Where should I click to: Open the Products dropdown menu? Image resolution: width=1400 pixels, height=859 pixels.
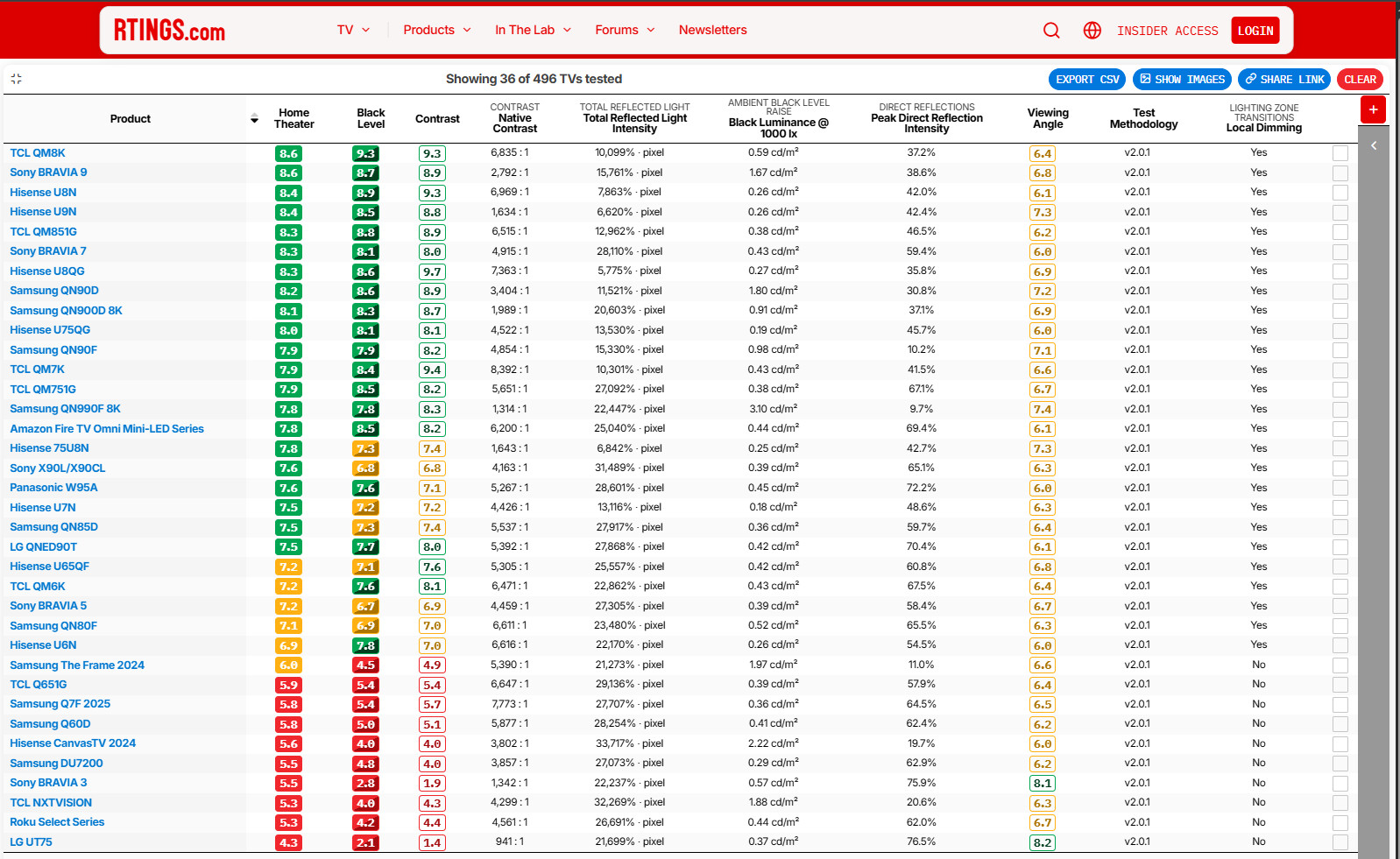pos(437,30)
